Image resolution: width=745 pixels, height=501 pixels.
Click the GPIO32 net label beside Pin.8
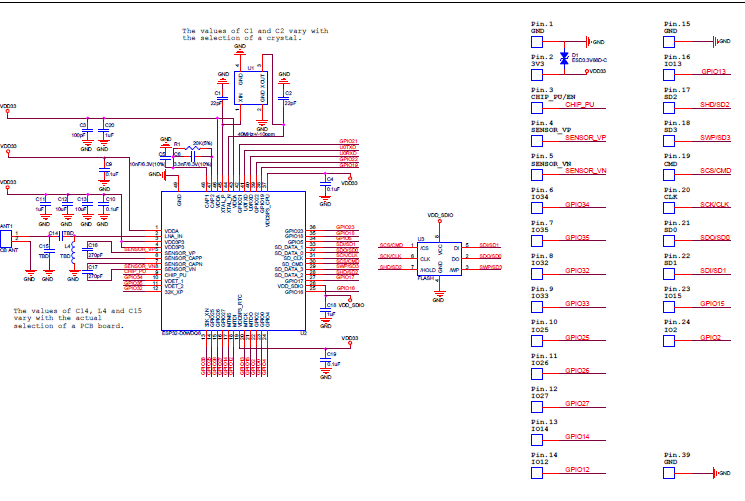tap(577, 270)
